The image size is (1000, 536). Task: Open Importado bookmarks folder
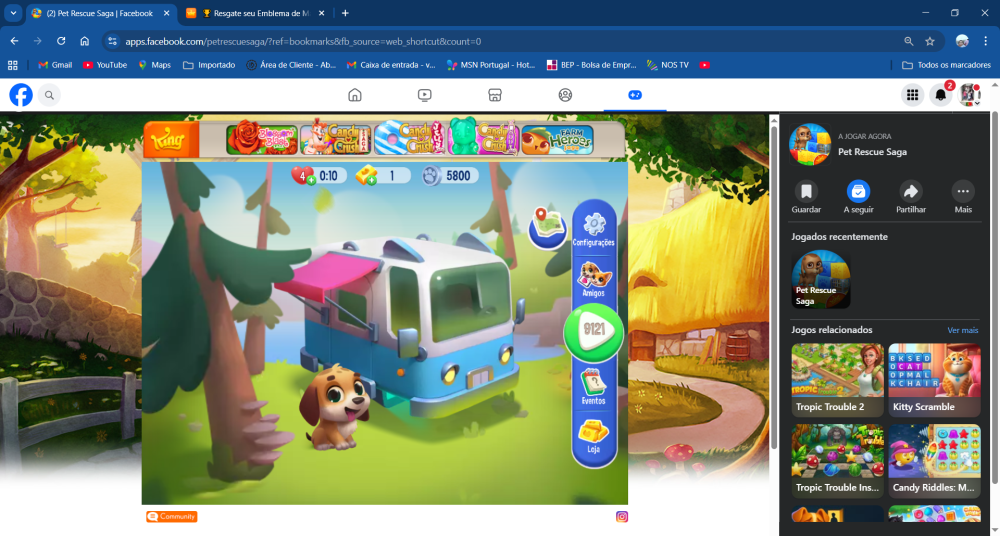(x=209, y=65)
